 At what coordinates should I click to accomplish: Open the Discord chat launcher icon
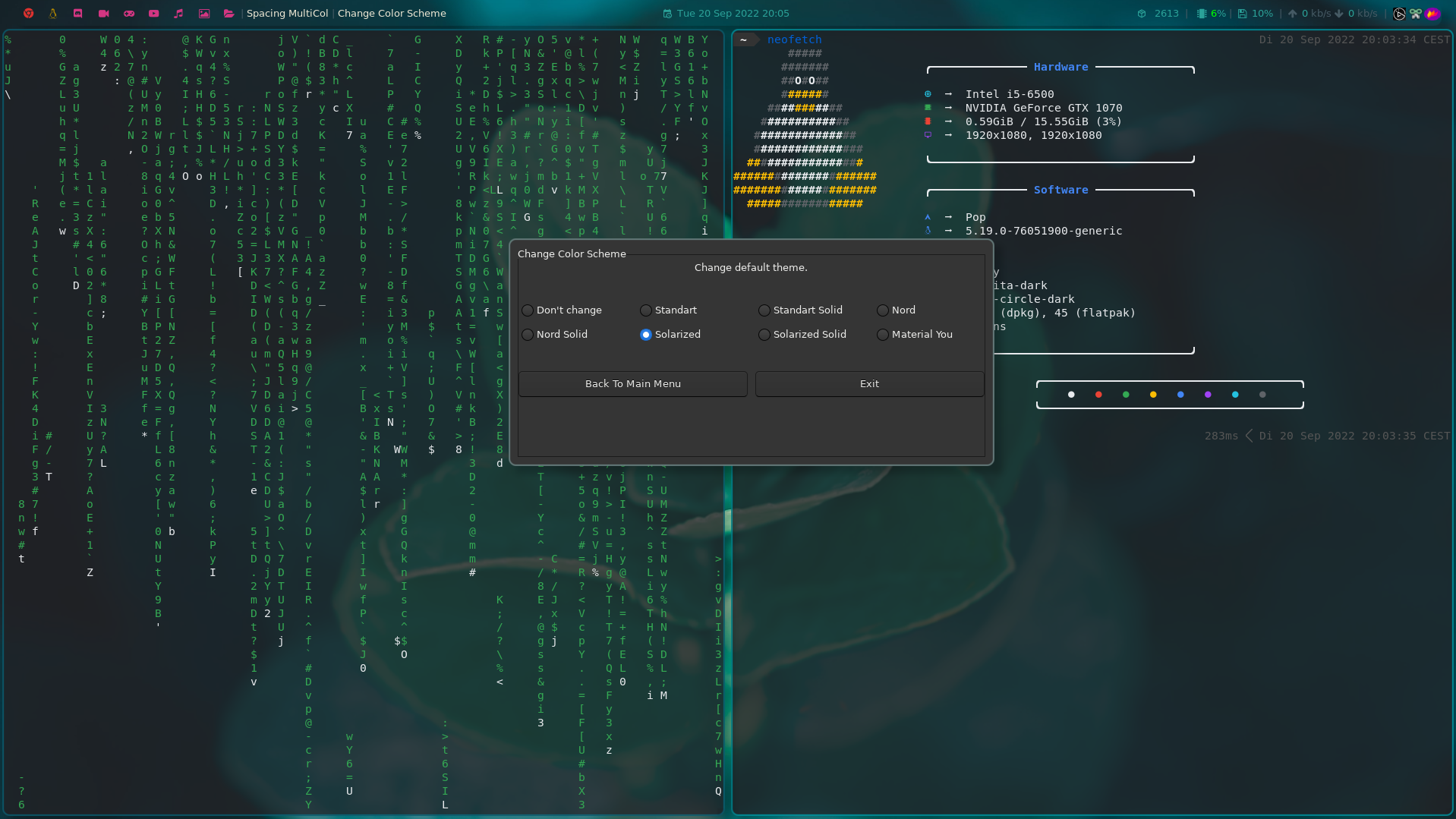coord(77,14)
